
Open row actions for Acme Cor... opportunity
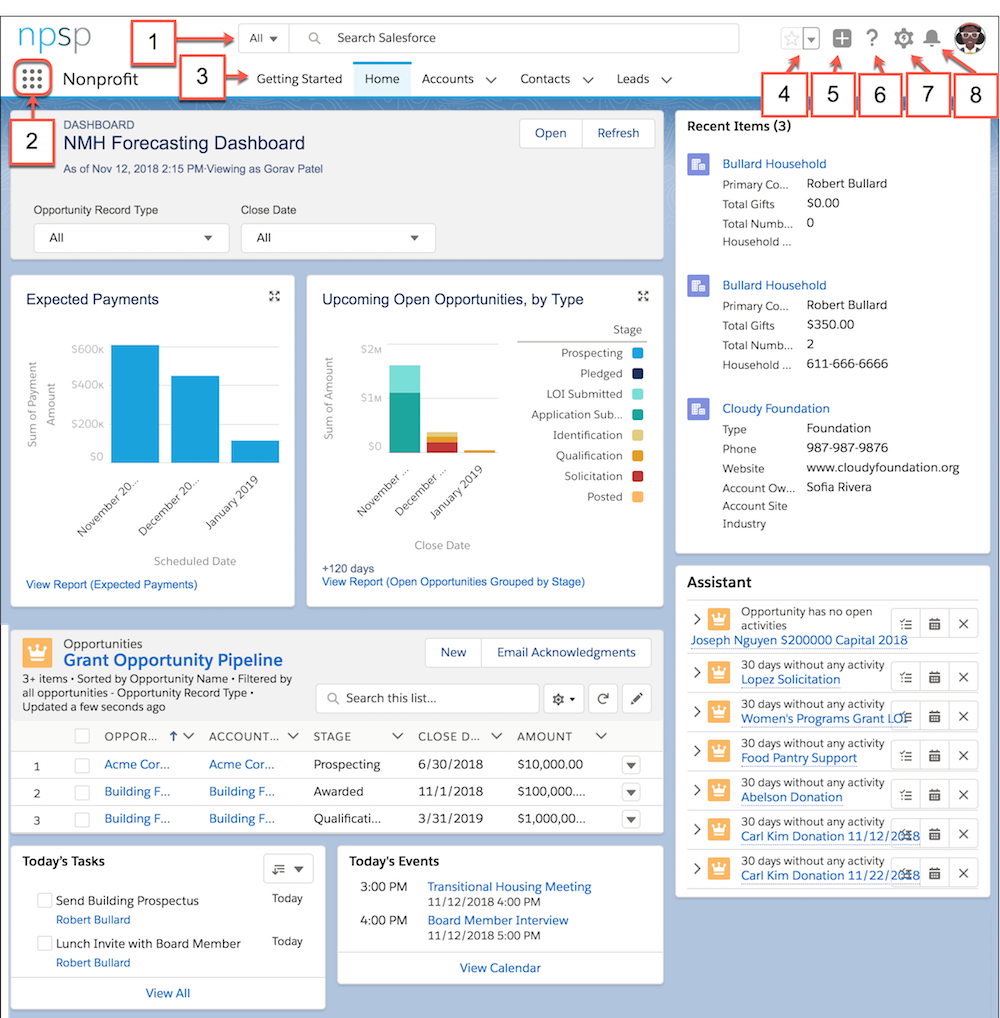[x=631, y=765]
